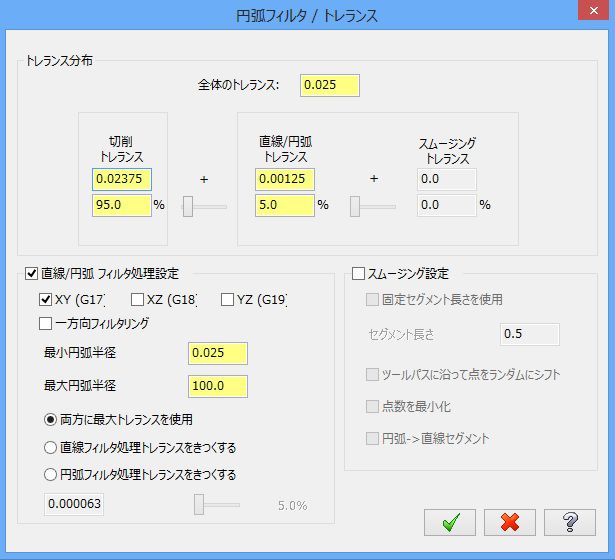Image resolution: width=615 pixels, height=560 pixels.
Task: Select 円弧フィルタ処理トレランスをきつくする radio option
Action: click(50, 475)
